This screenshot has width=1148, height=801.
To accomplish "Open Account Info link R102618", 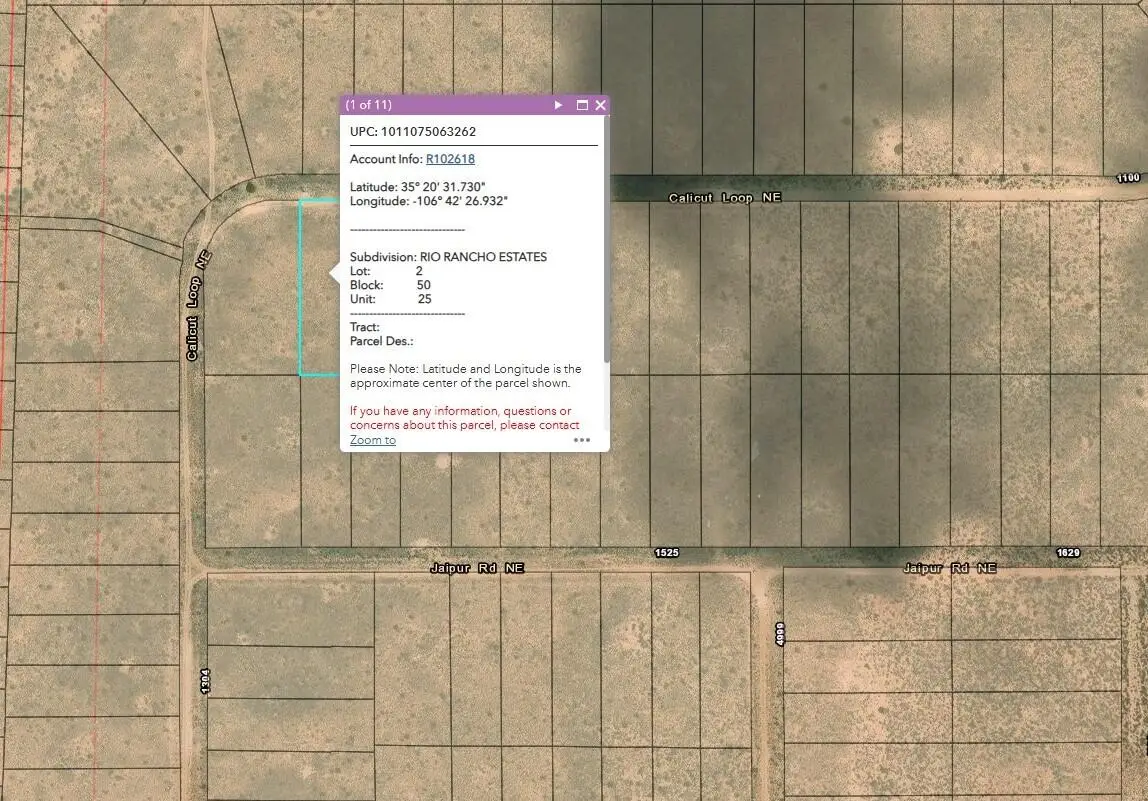I will point(451,158).
